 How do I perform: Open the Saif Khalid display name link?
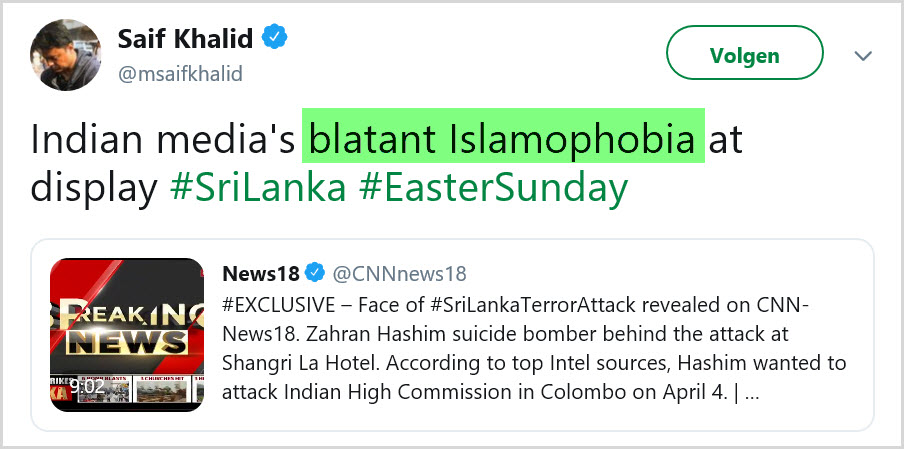(186, 39)
